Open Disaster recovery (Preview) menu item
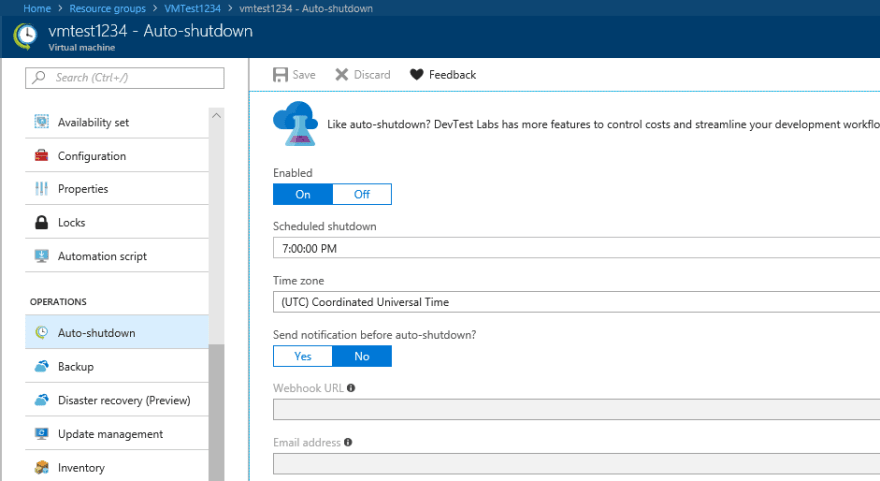The image size is (880, 481). tap(117, 400)
